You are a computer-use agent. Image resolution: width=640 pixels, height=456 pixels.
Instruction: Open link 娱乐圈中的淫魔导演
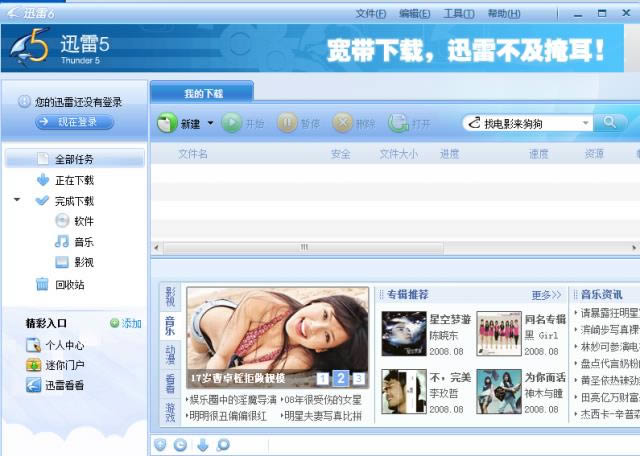(x=232, y=400)
